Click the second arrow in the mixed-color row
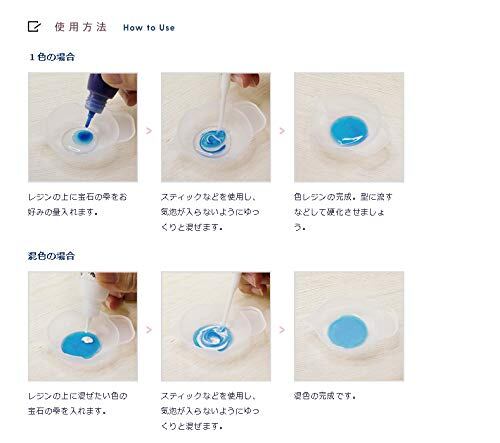This screenshot has height=443, width=500. (282, 330)
